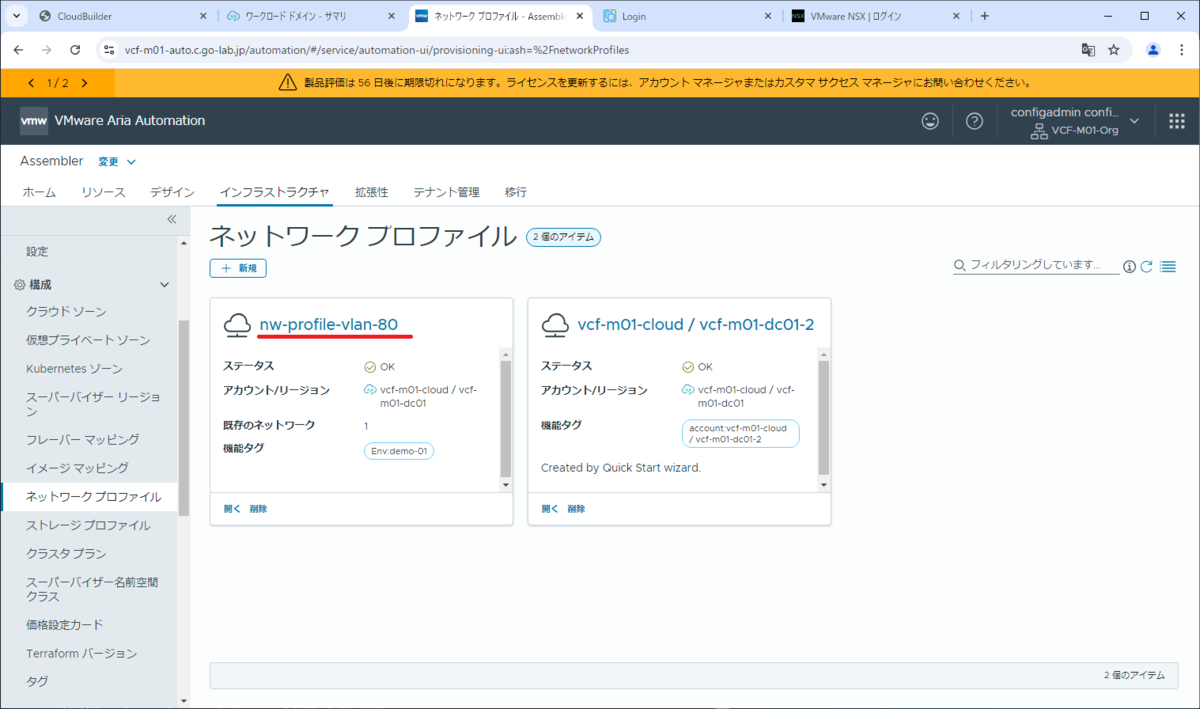Open 価格設定カード in sidebar

(65, 624)
